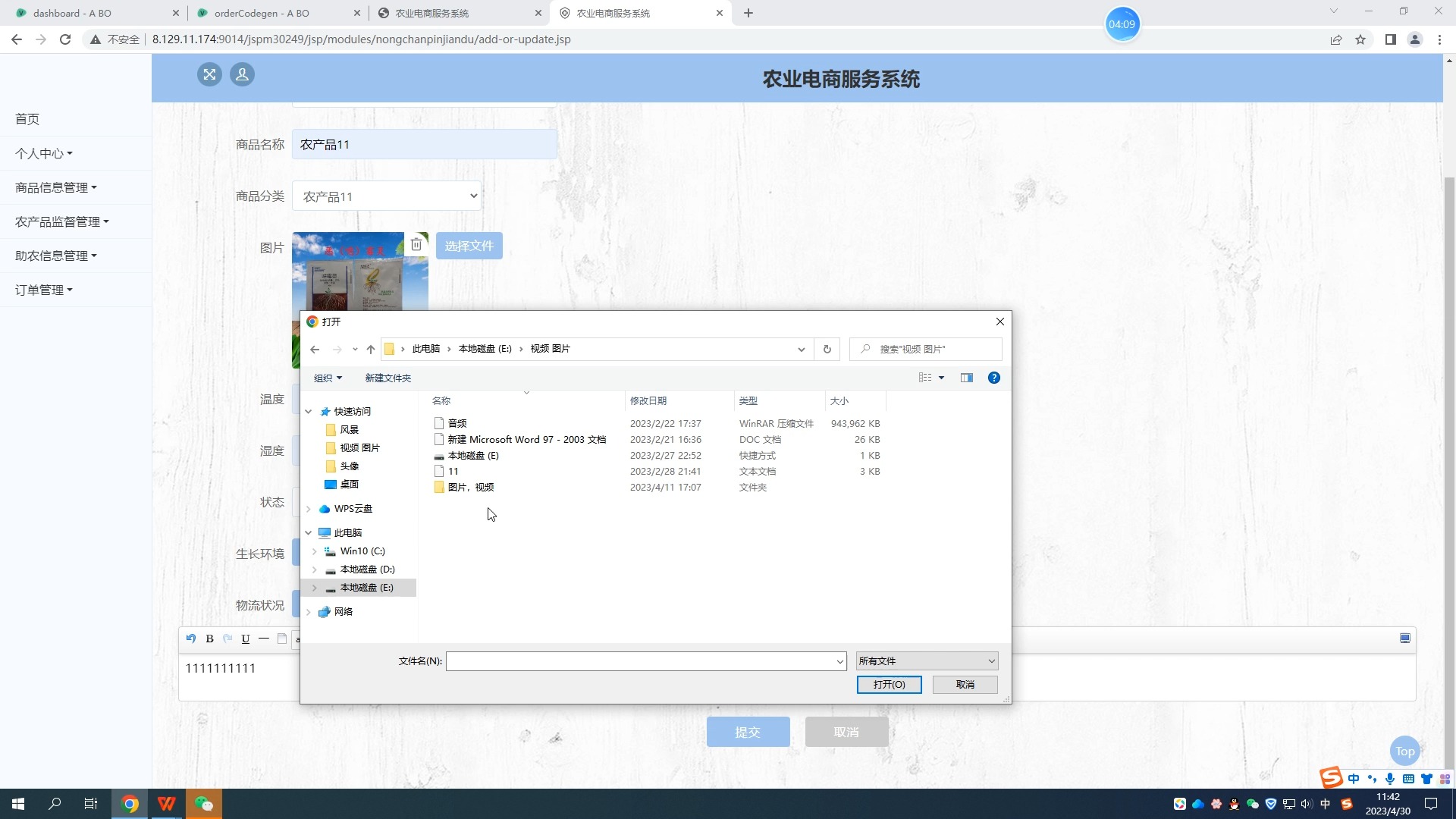Select the 音频 archive file

tap(457, 424)
